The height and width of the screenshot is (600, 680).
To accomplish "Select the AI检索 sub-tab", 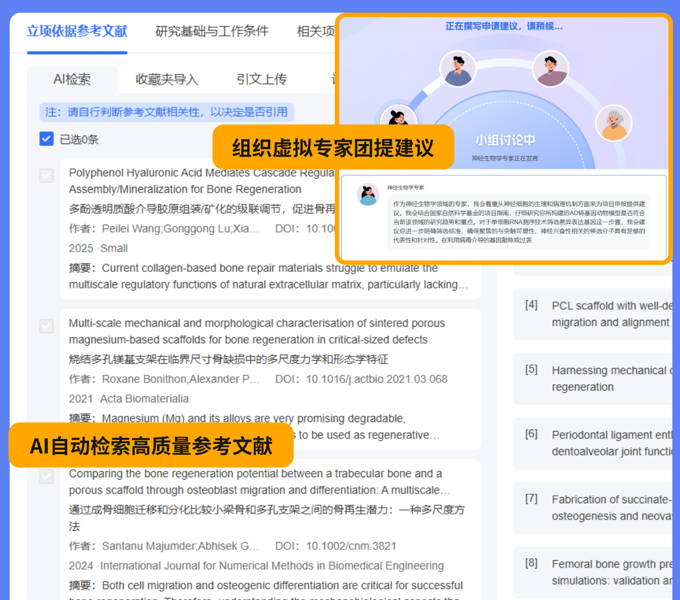I will point(72,79).
